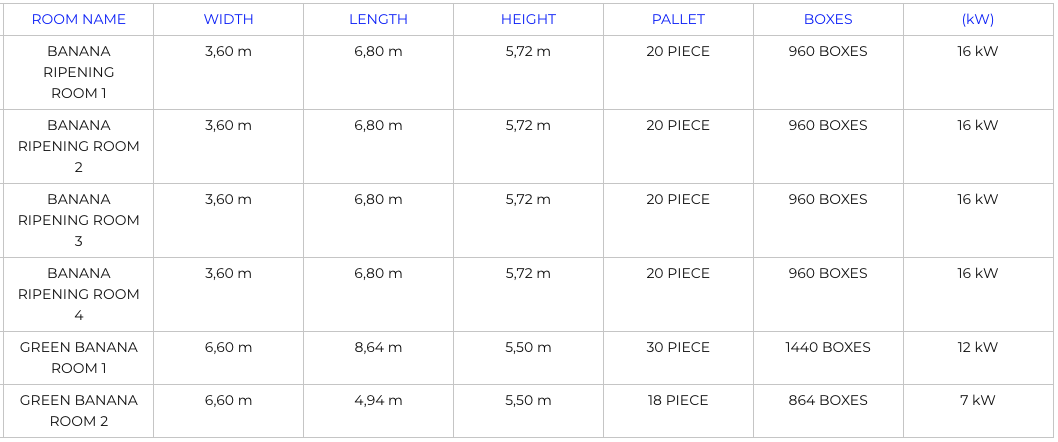Click the 1440 BOXES cell

tap(828, 348)
